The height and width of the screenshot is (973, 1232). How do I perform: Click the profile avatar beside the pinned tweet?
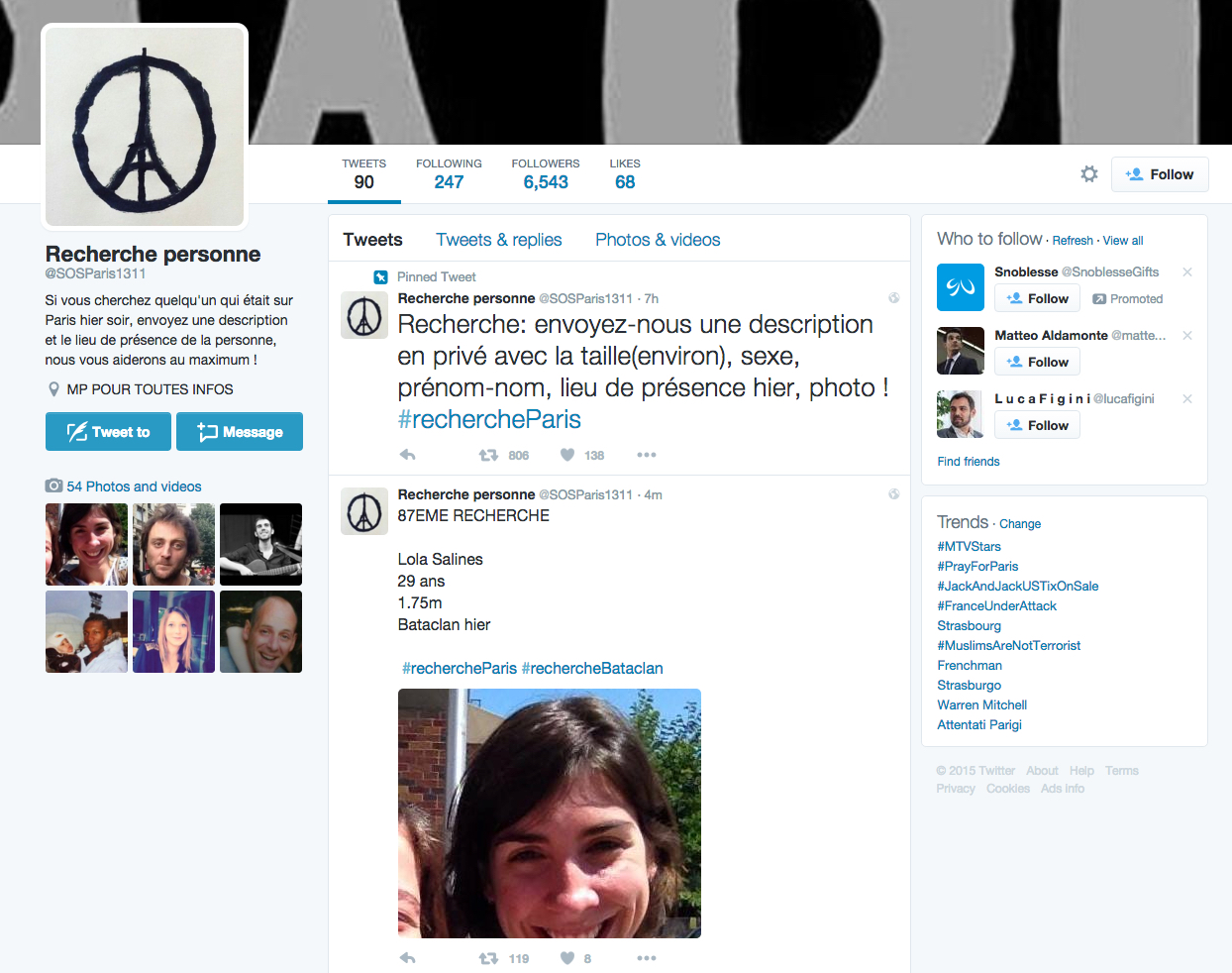(364, 315)
